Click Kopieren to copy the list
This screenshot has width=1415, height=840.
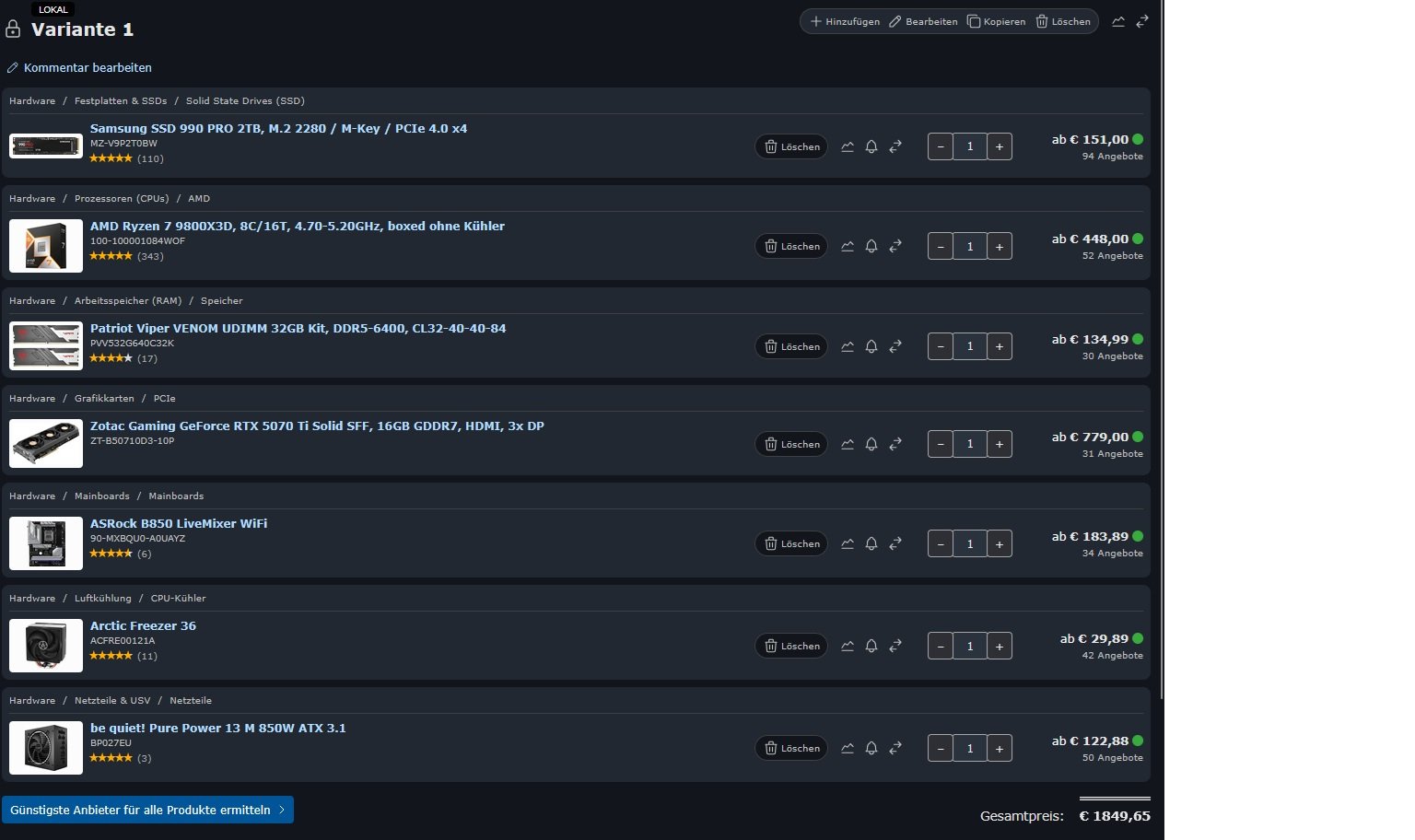[996, 21]
